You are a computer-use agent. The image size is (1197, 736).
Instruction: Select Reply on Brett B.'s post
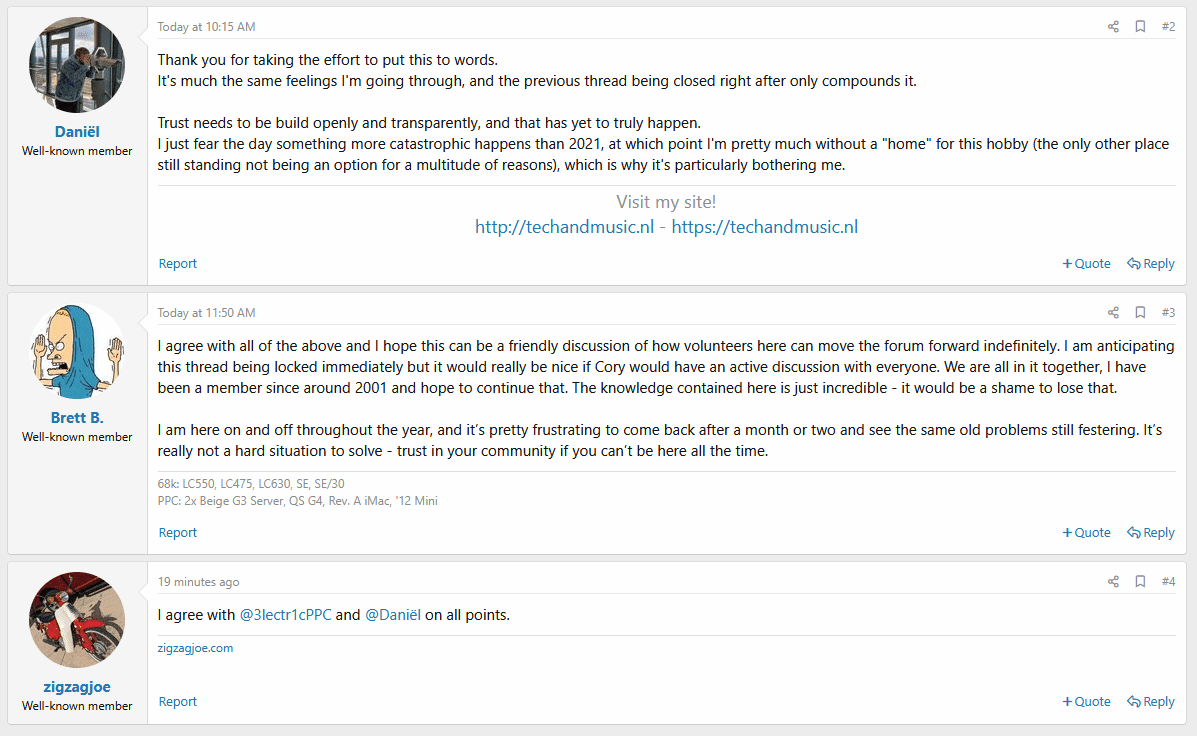pos(1150,532)
